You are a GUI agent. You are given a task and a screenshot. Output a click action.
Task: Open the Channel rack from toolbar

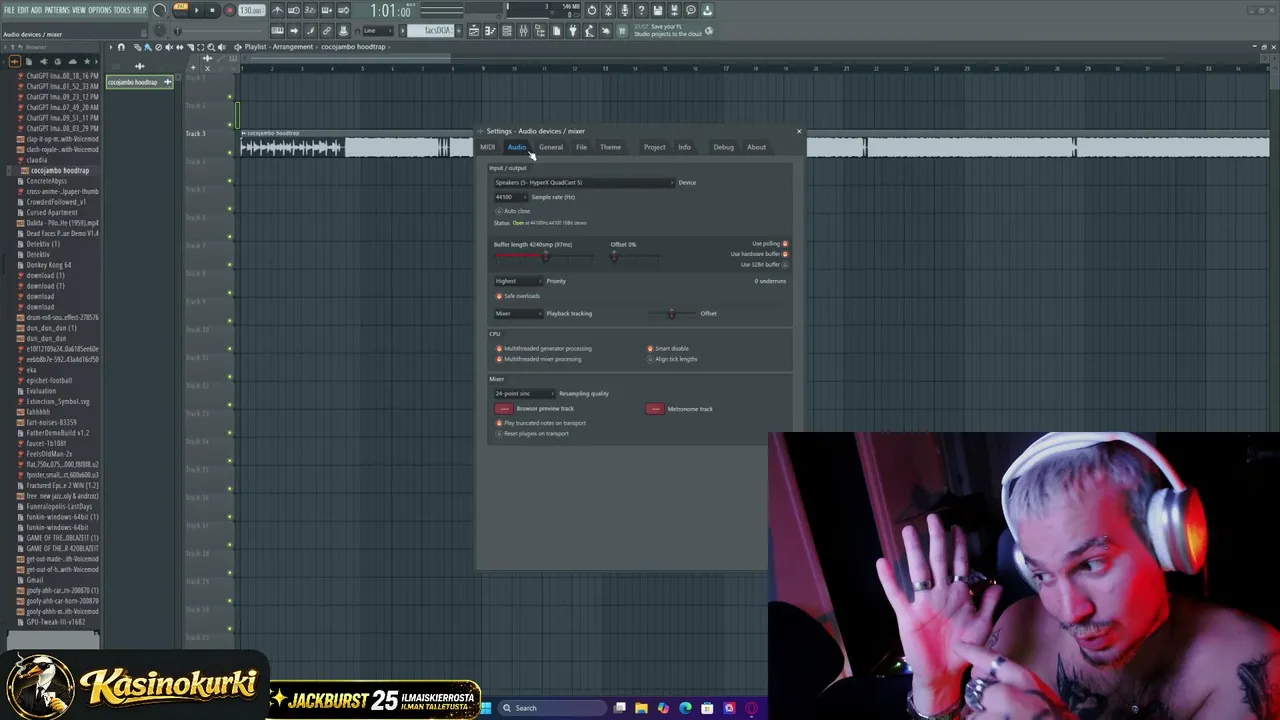click(507, 31)
